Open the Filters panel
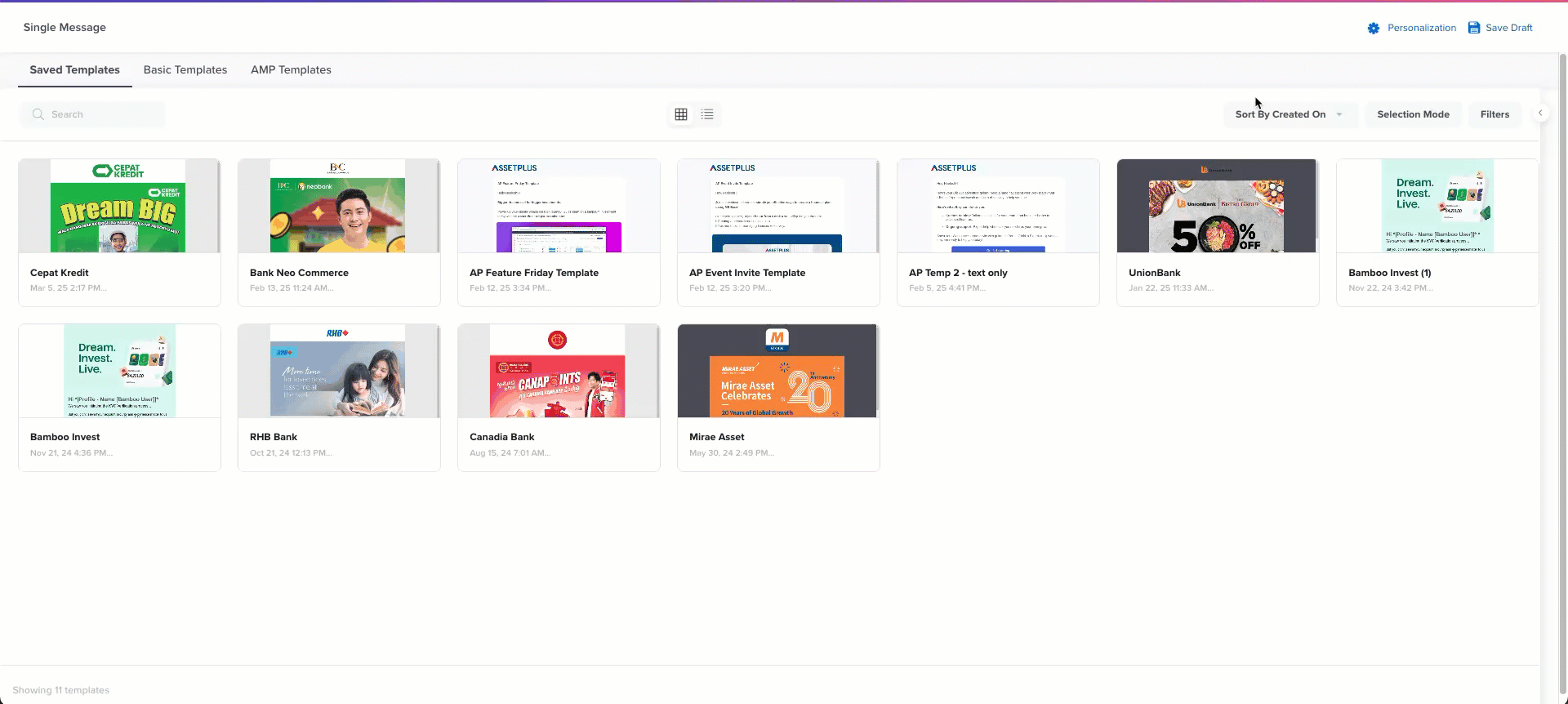The height and width of the screenshot is (704, 1568). 1494,114
